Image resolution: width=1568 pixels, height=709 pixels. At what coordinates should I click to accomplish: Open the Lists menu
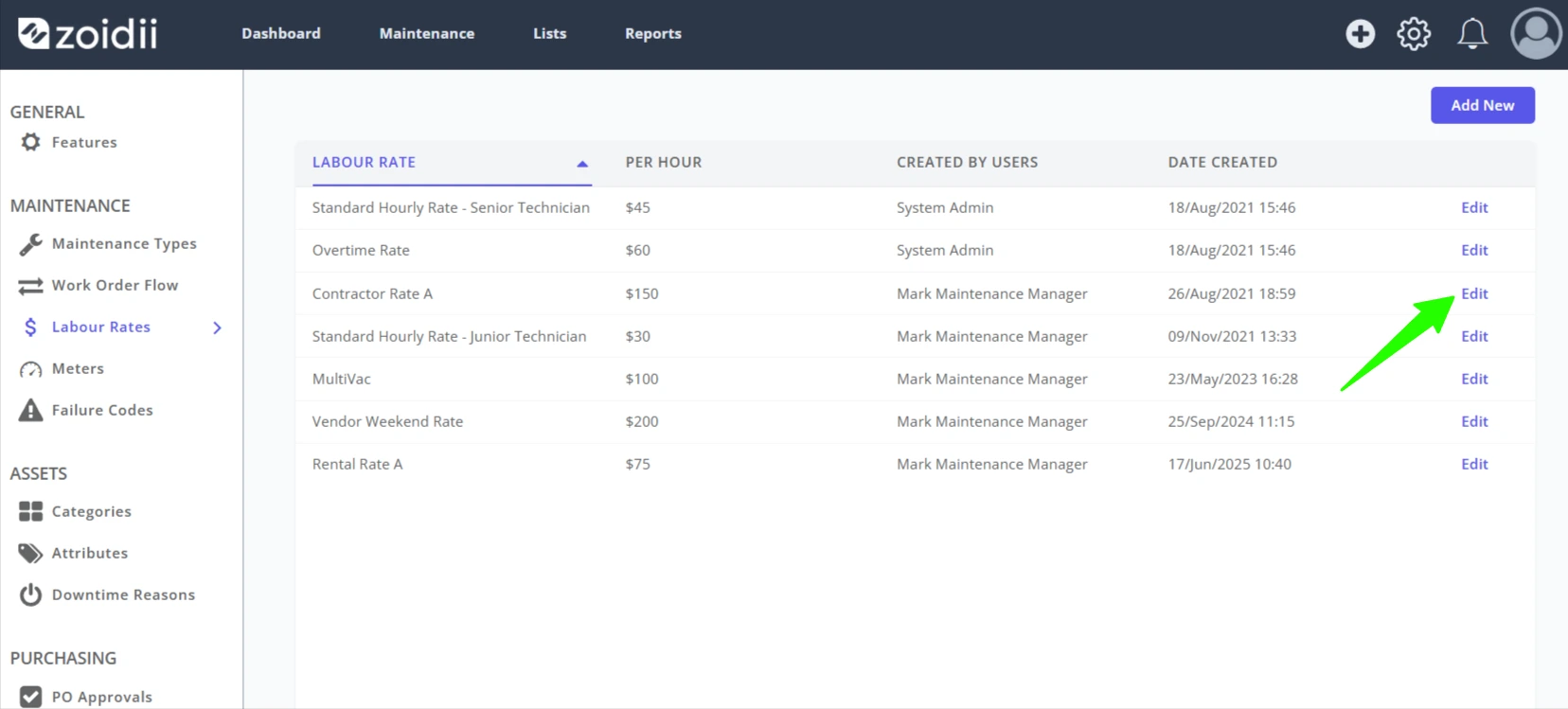point(549,34)
